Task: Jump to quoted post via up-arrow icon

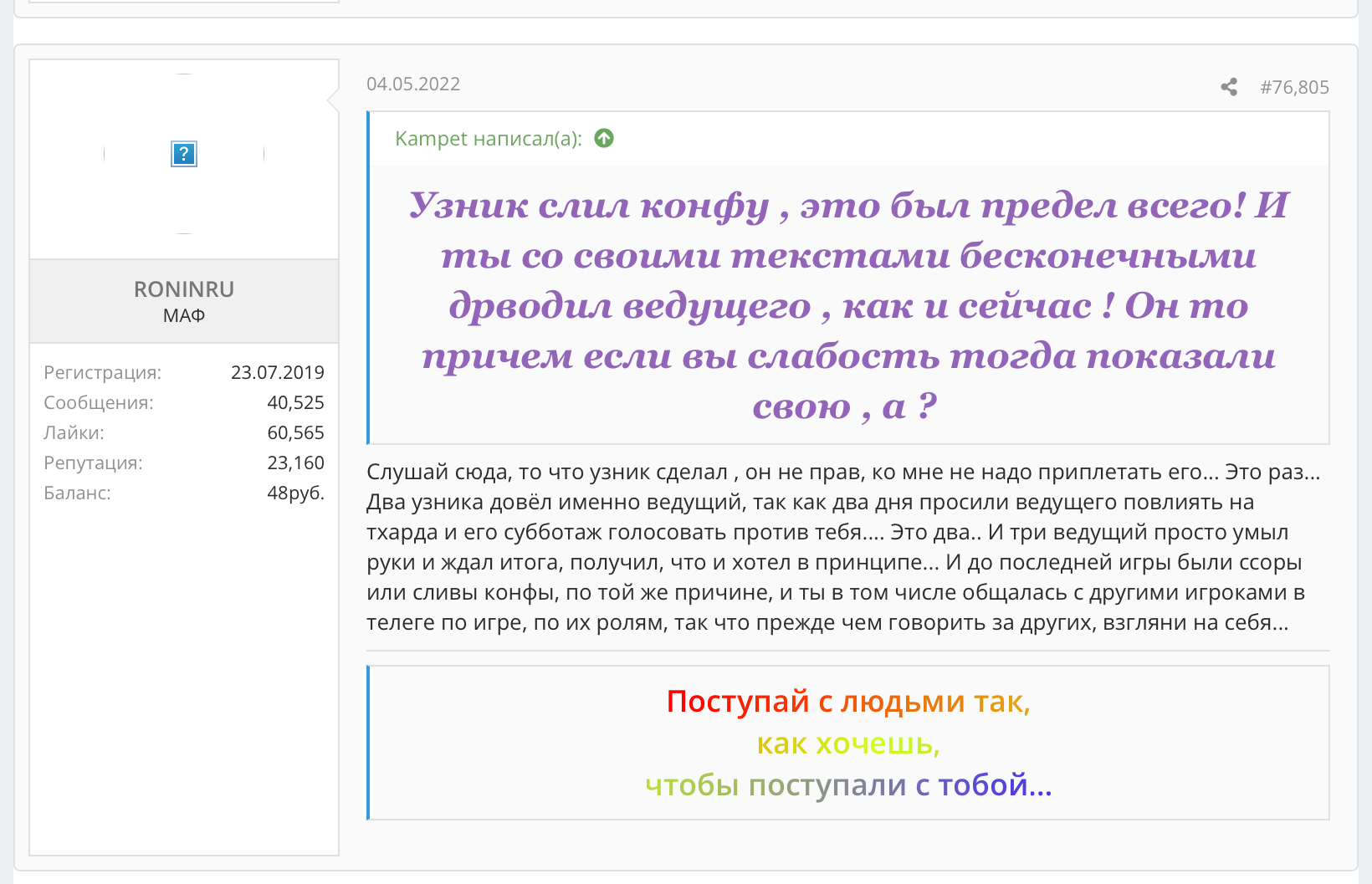Action: coord(604,138)
